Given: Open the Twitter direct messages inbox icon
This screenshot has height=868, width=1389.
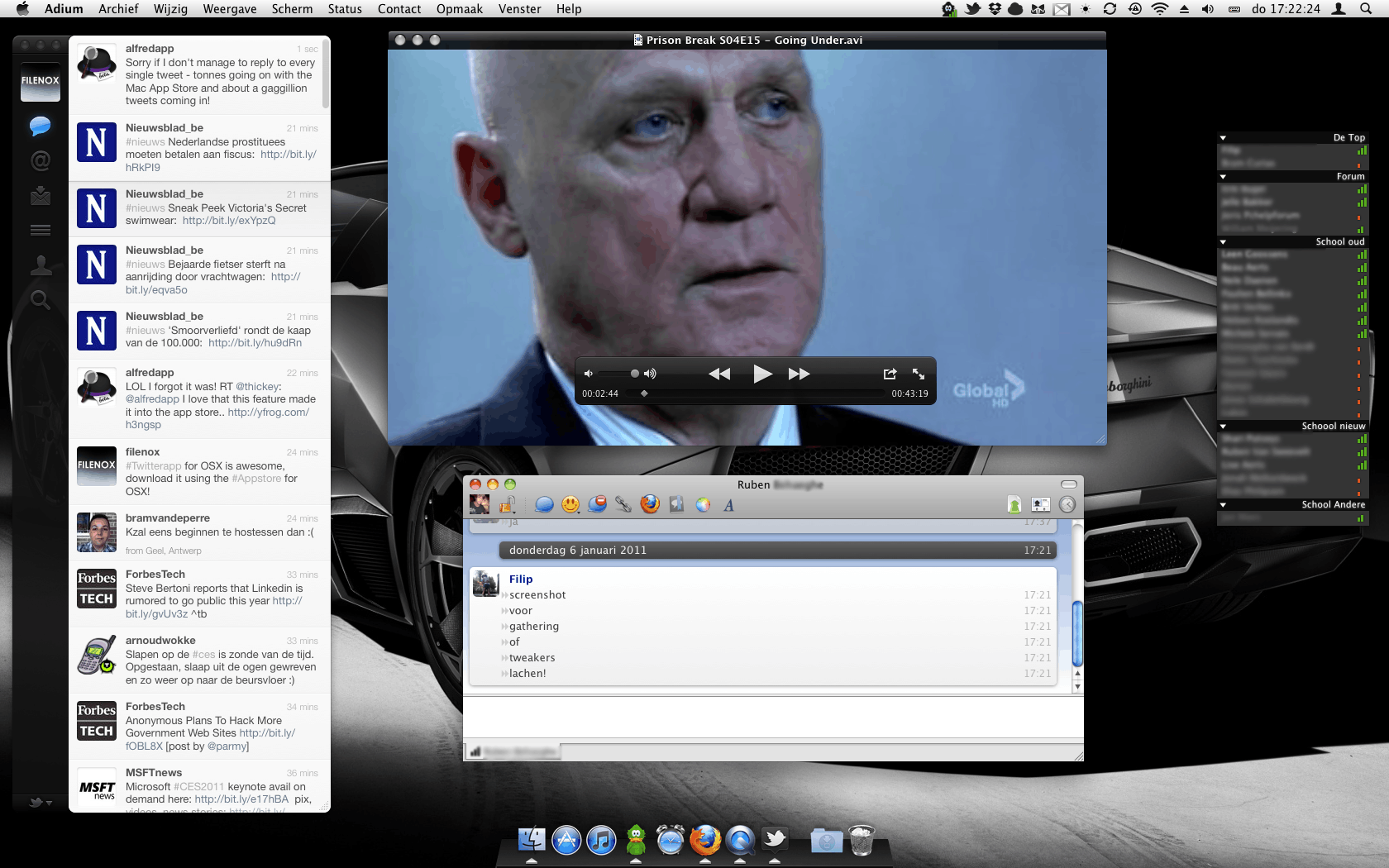Looking at the screenshot, I should click(x=40, y=196).
